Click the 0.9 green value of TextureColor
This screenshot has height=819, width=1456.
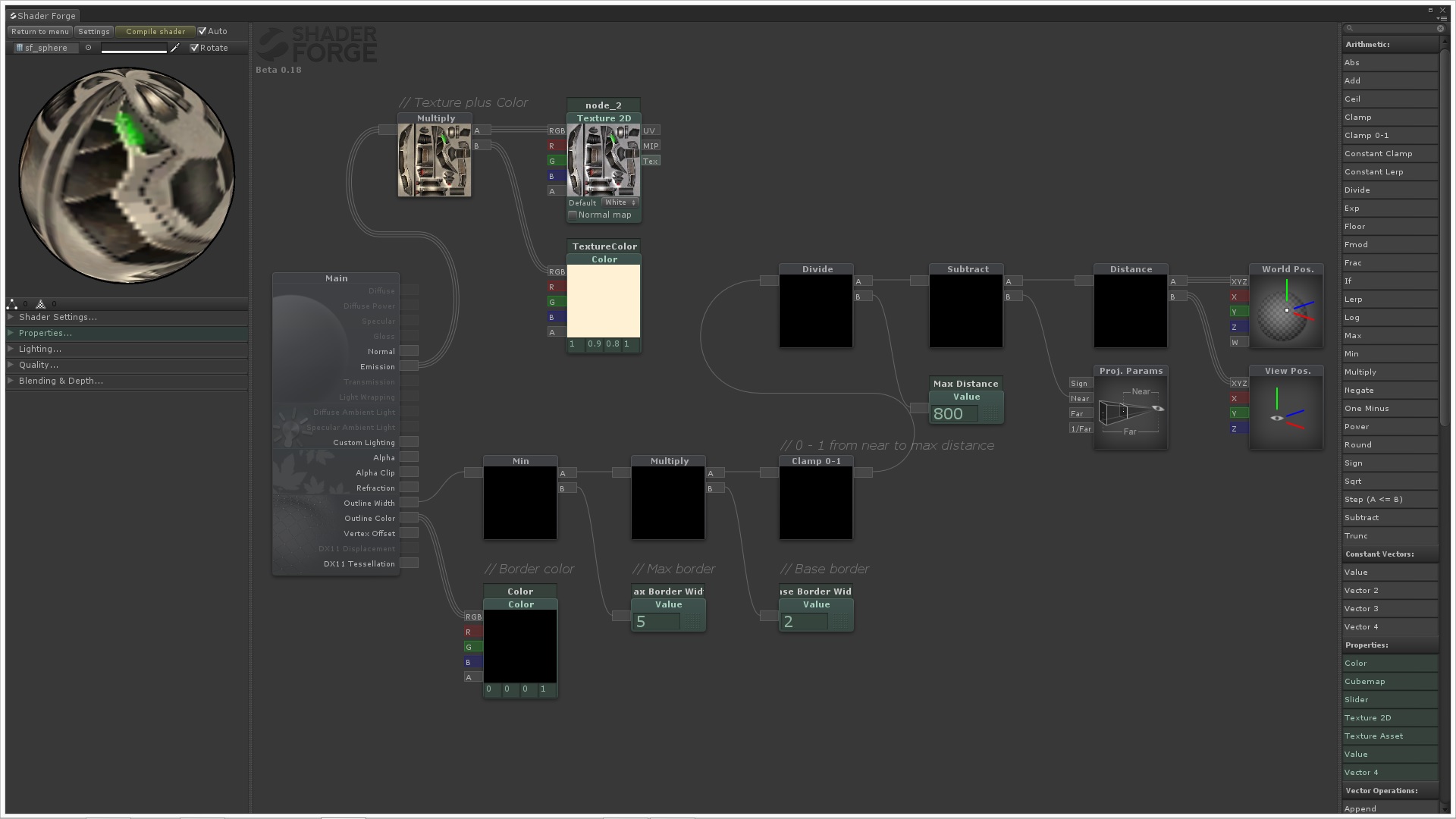click(x=595, y=344)
